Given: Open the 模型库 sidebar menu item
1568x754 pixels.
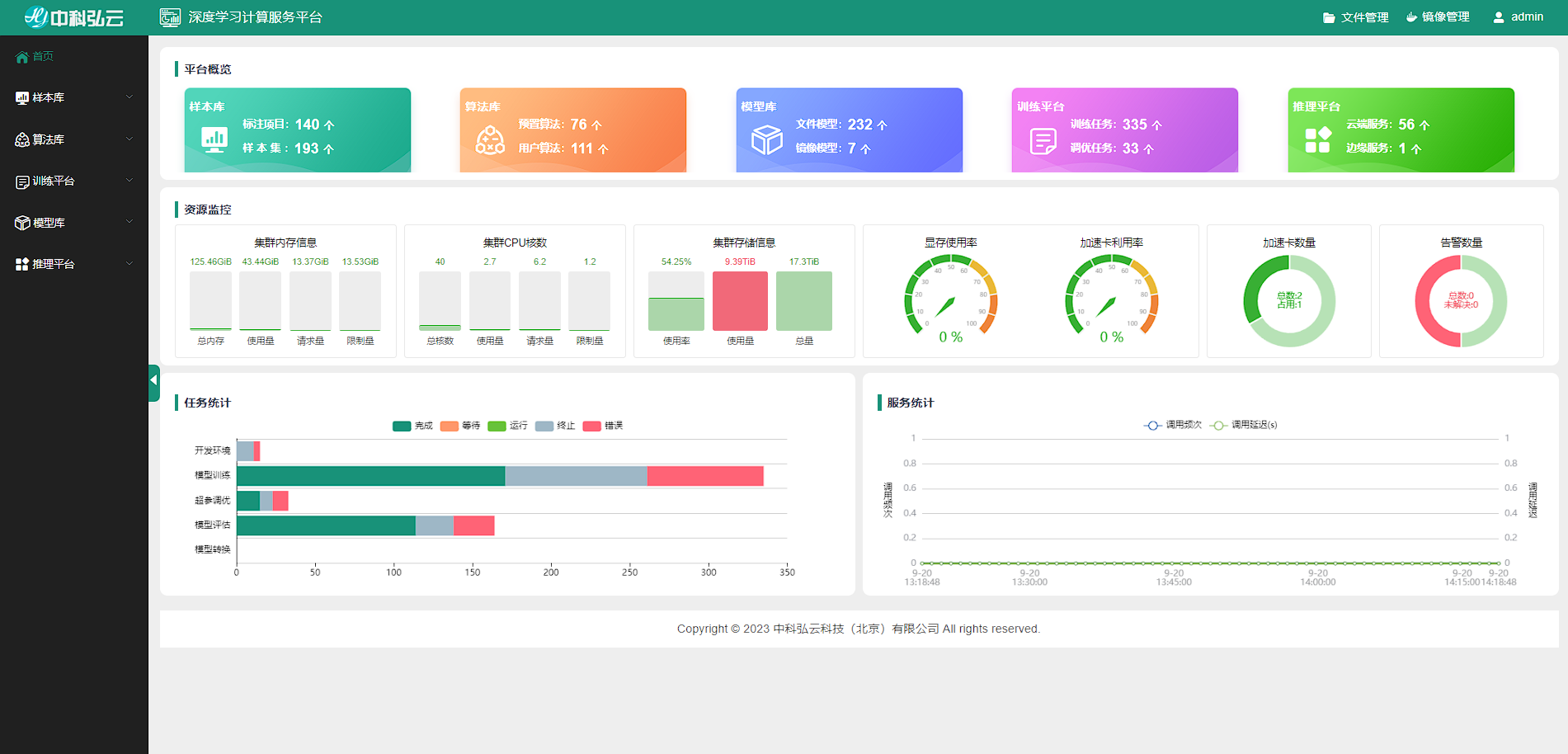Looking at the screenshot, I should (49, 223).
